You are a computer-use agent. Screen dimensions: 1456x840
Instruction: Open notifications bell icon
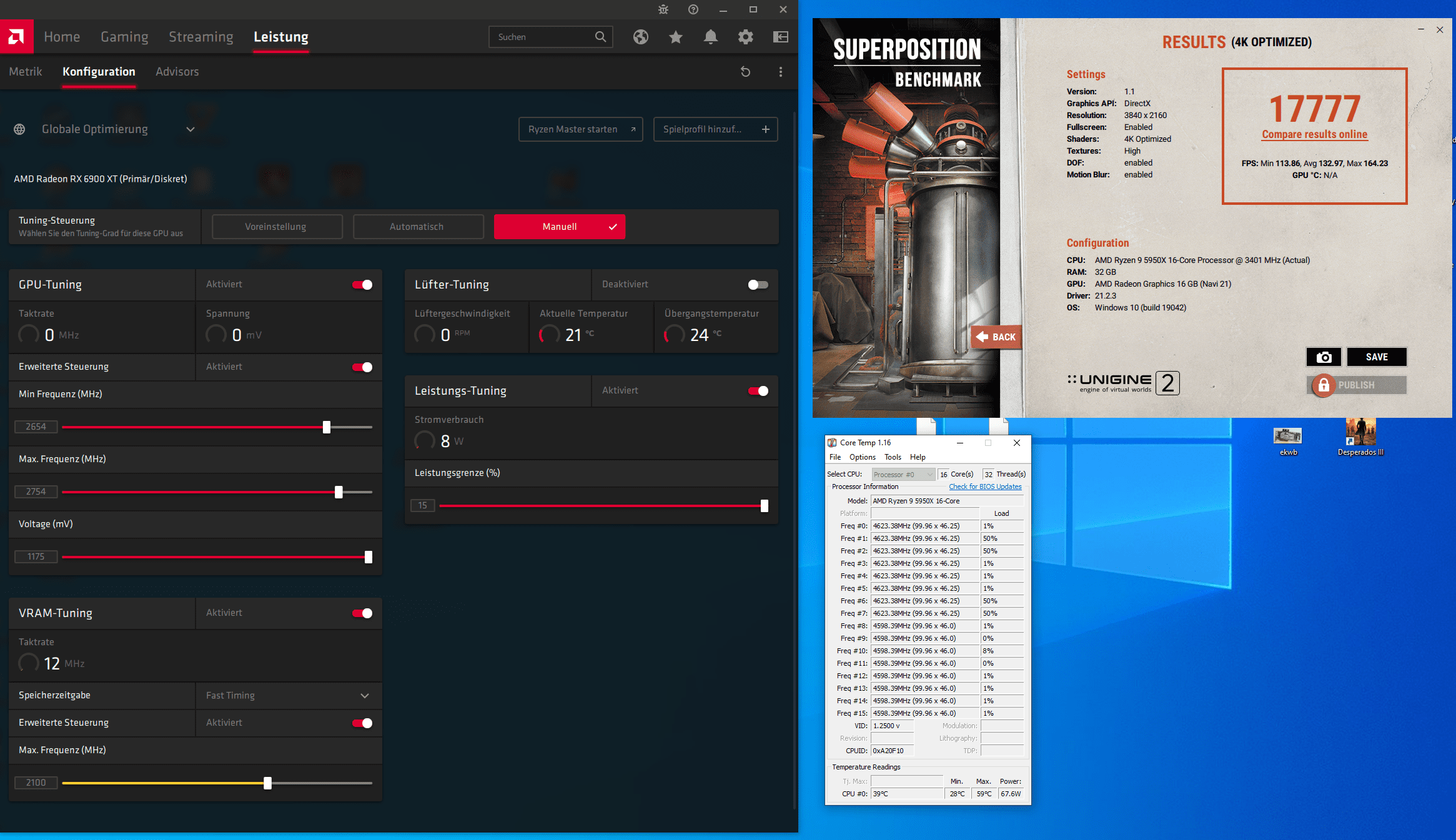click(x=710, y=37)
